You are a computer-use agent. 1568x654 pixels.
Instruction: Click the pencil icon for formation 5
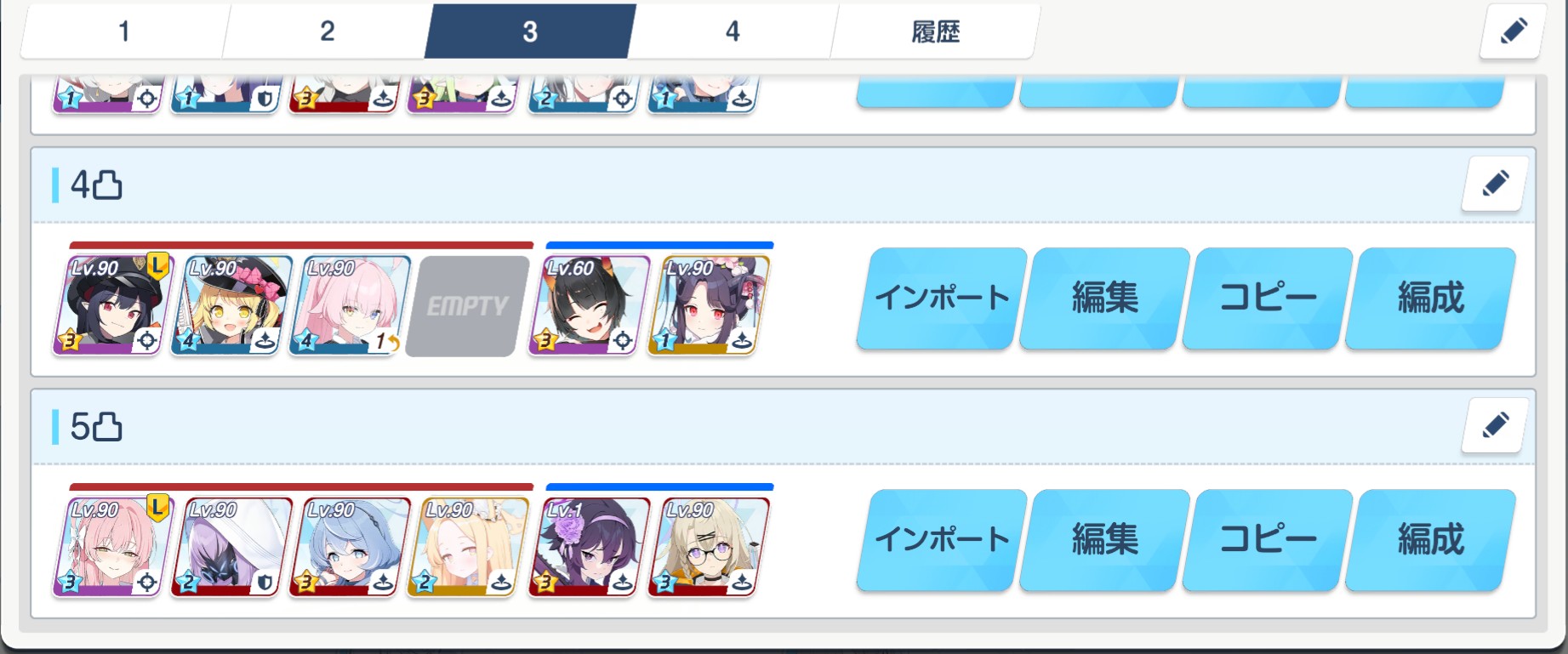tap(1495, 425)
